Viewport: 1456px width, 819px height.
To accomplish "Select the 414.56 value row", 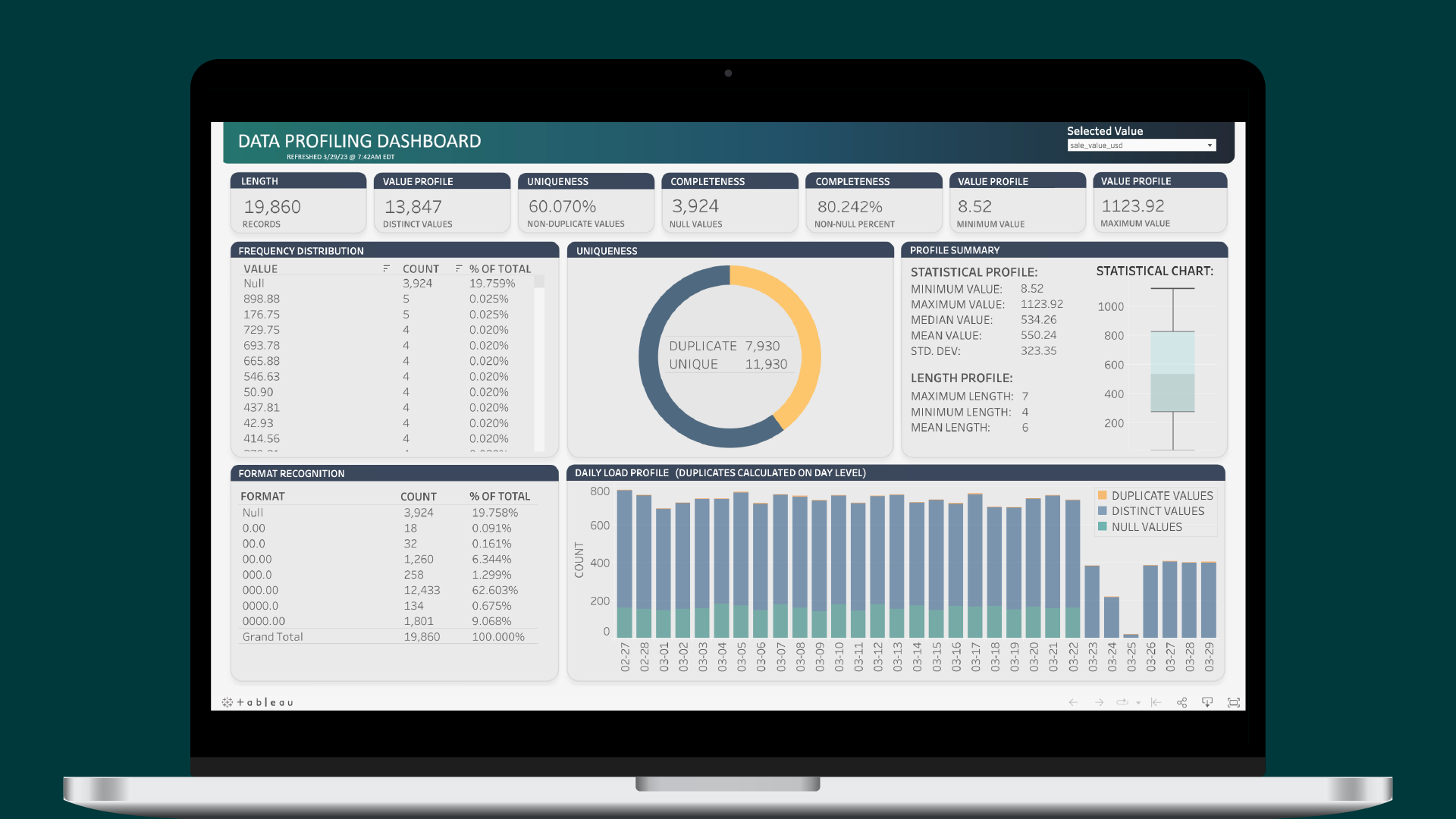I will [x=387, y=438].
